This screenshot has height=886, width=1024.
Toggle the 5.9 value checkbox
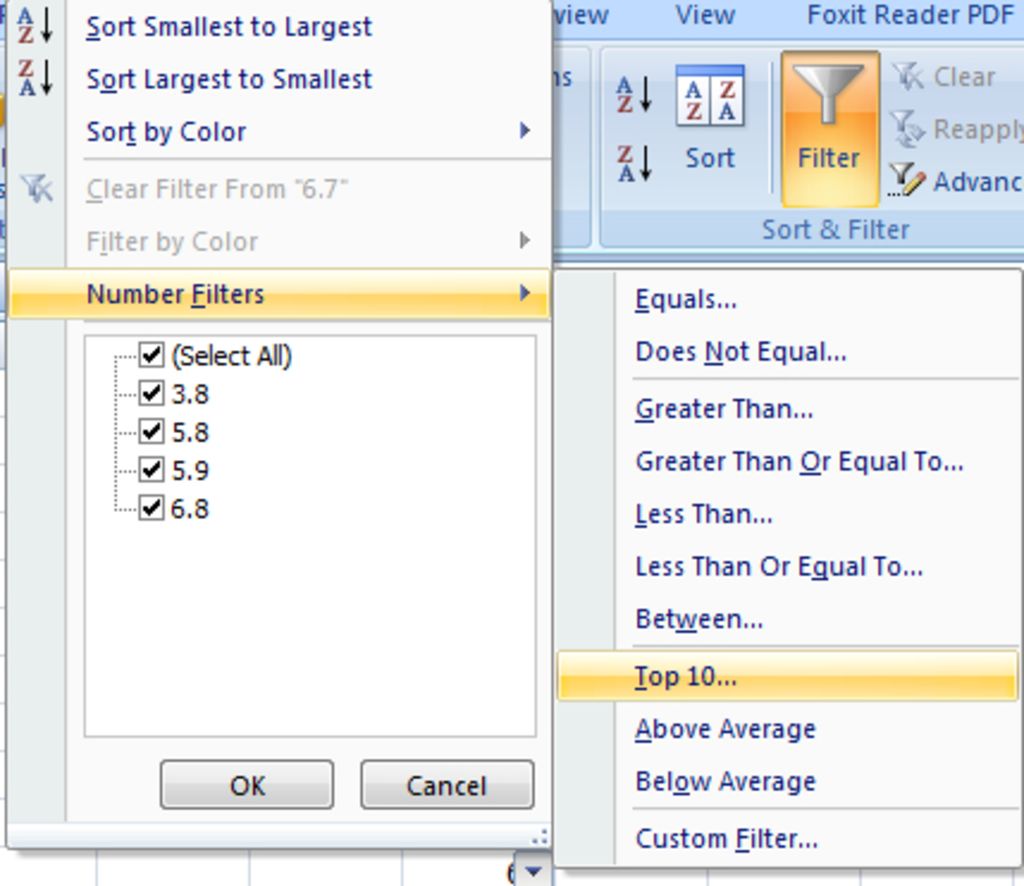(x=152, y=470)
